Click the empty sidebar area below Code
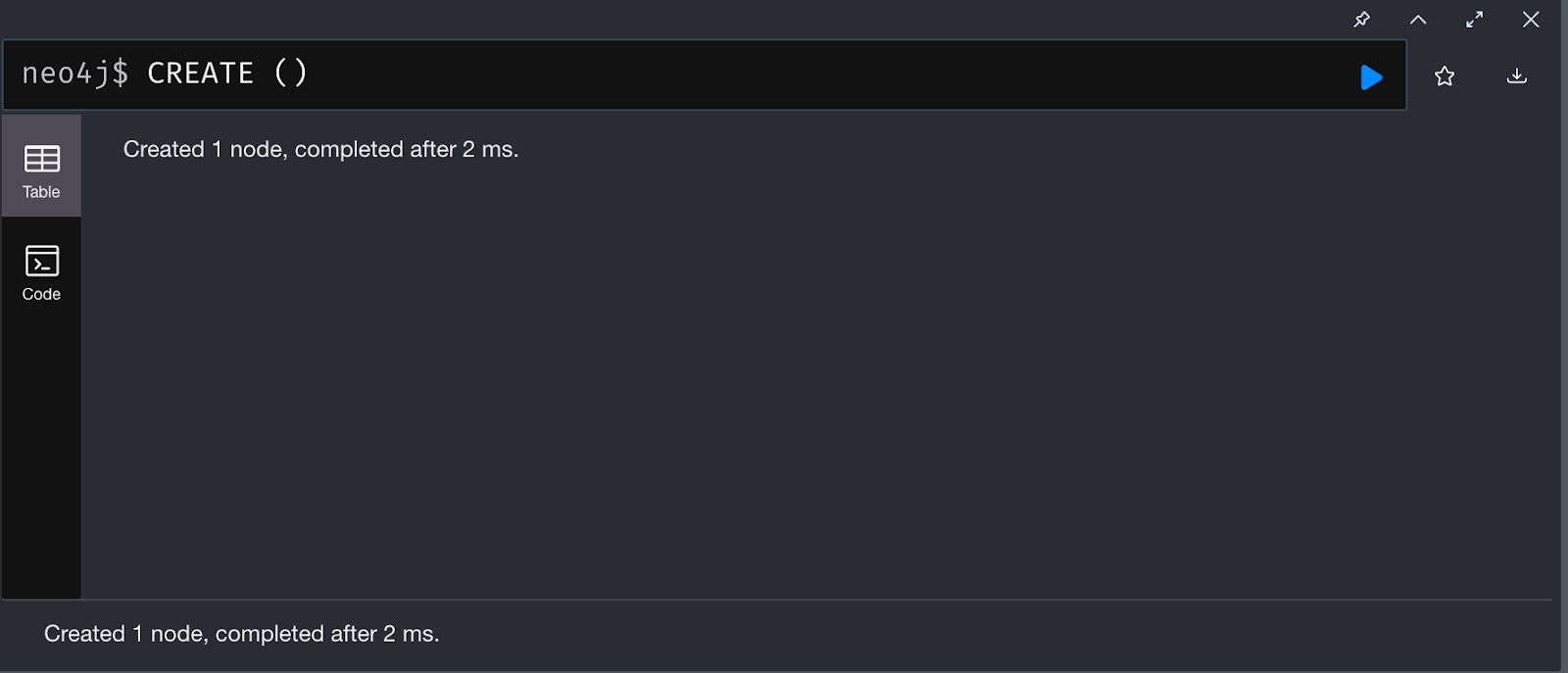 click(41, 451)
